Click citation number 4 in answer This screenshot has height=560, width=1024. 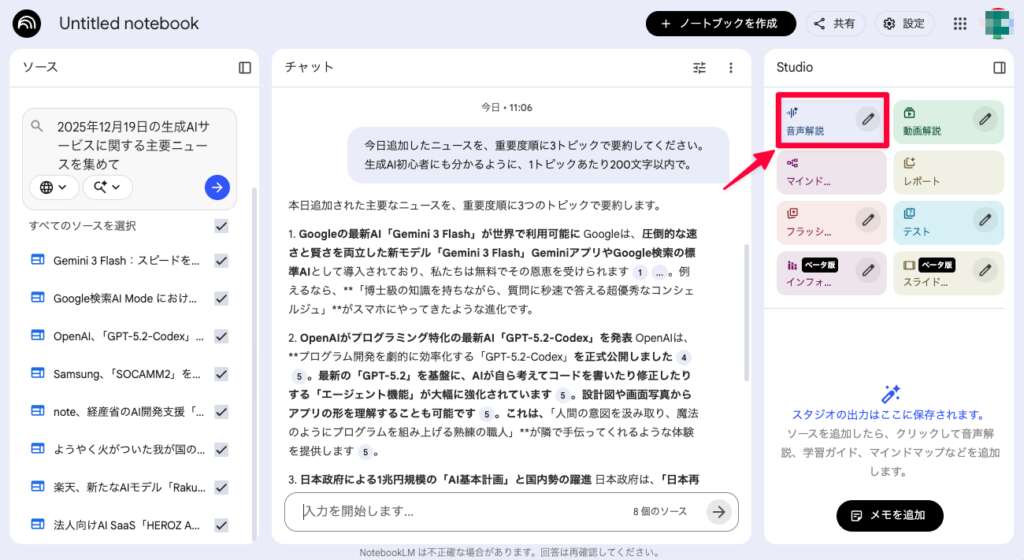coord(684,357)
